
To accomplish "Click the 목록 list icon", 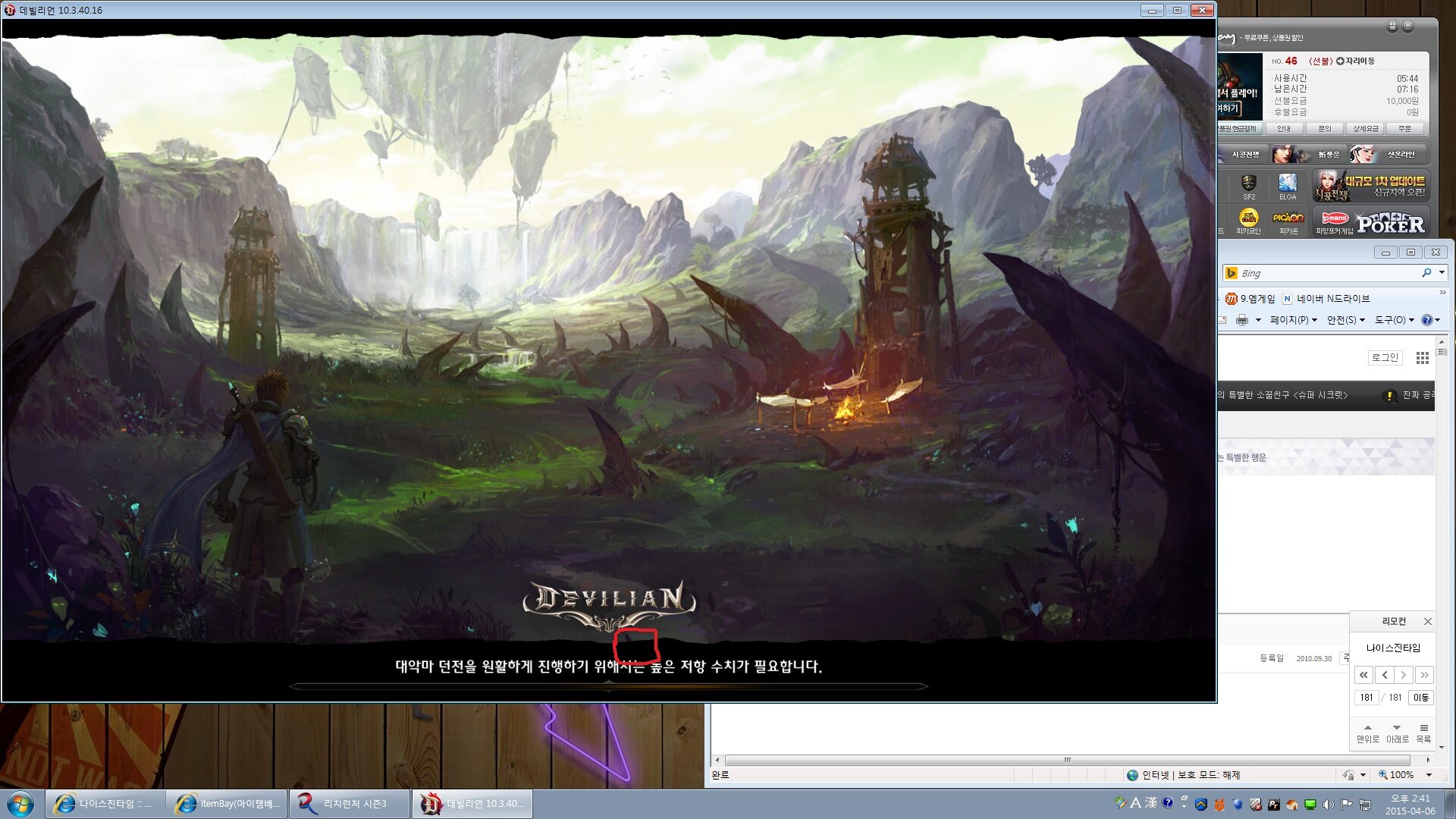I will (1423, 728).
